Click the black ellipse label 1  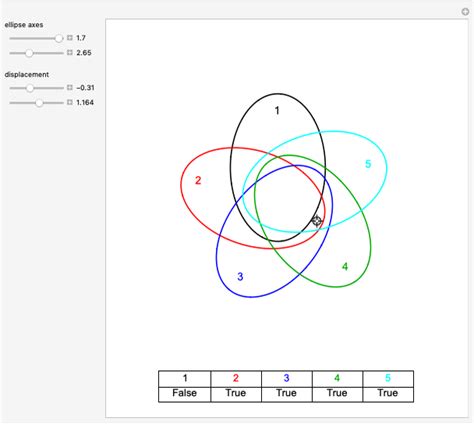tap(277, 111)
